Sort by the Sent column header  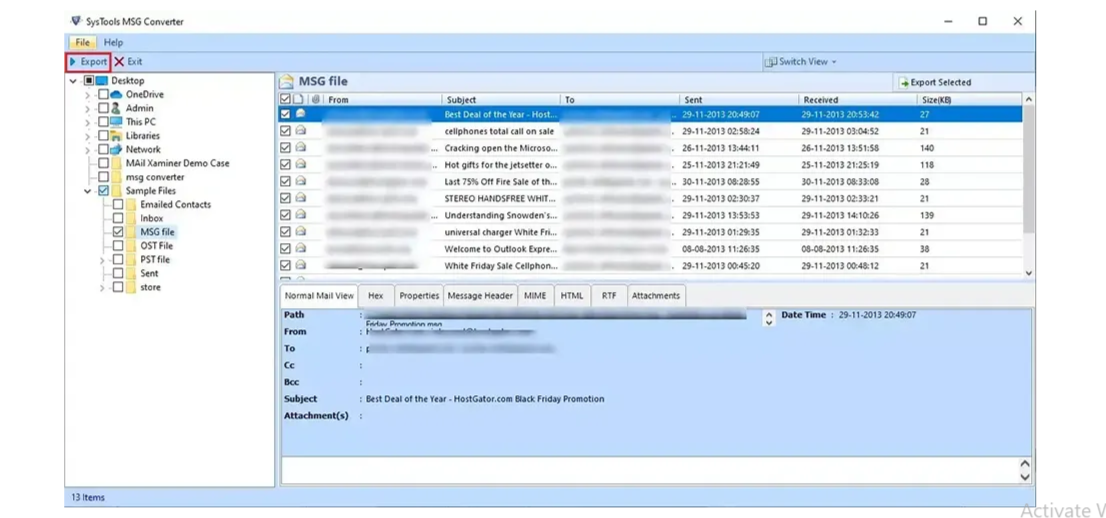[739, 100]
